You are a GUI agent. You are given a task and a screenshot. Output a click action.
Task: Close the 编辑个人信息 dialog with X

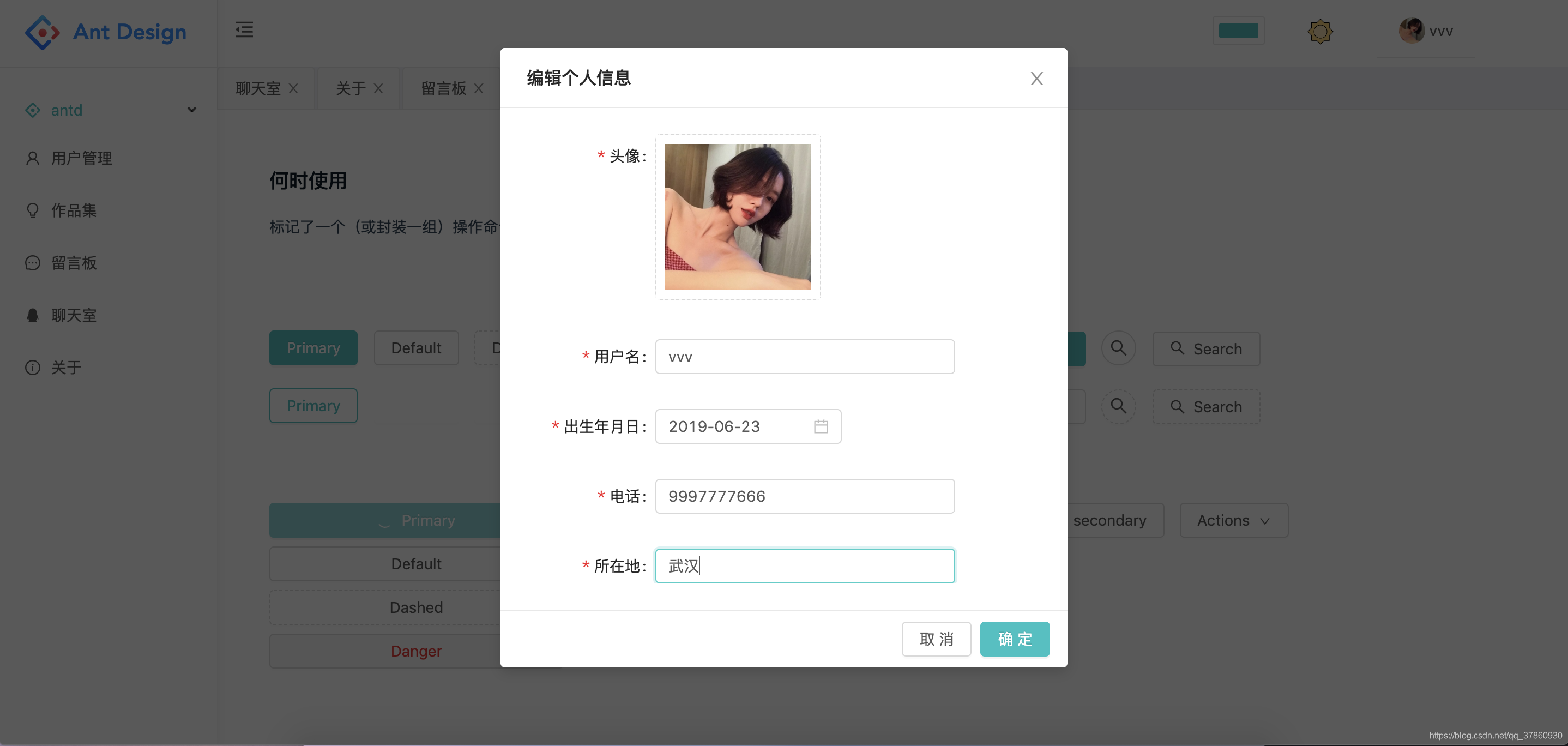1036,79
